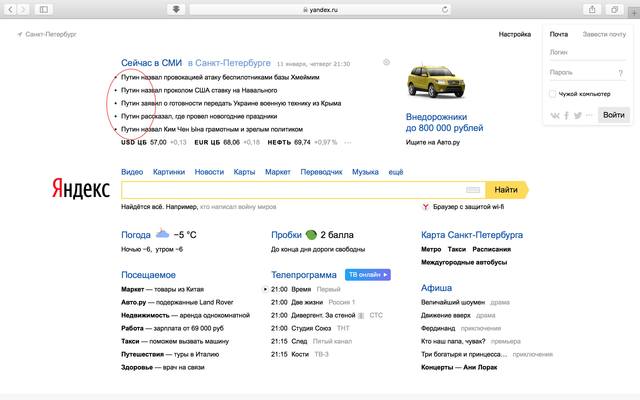Image resolution: width=640 pixels, height=400 pixels.
Task: Click Yandex browser Y icon
Action: [x=425, y=207]
